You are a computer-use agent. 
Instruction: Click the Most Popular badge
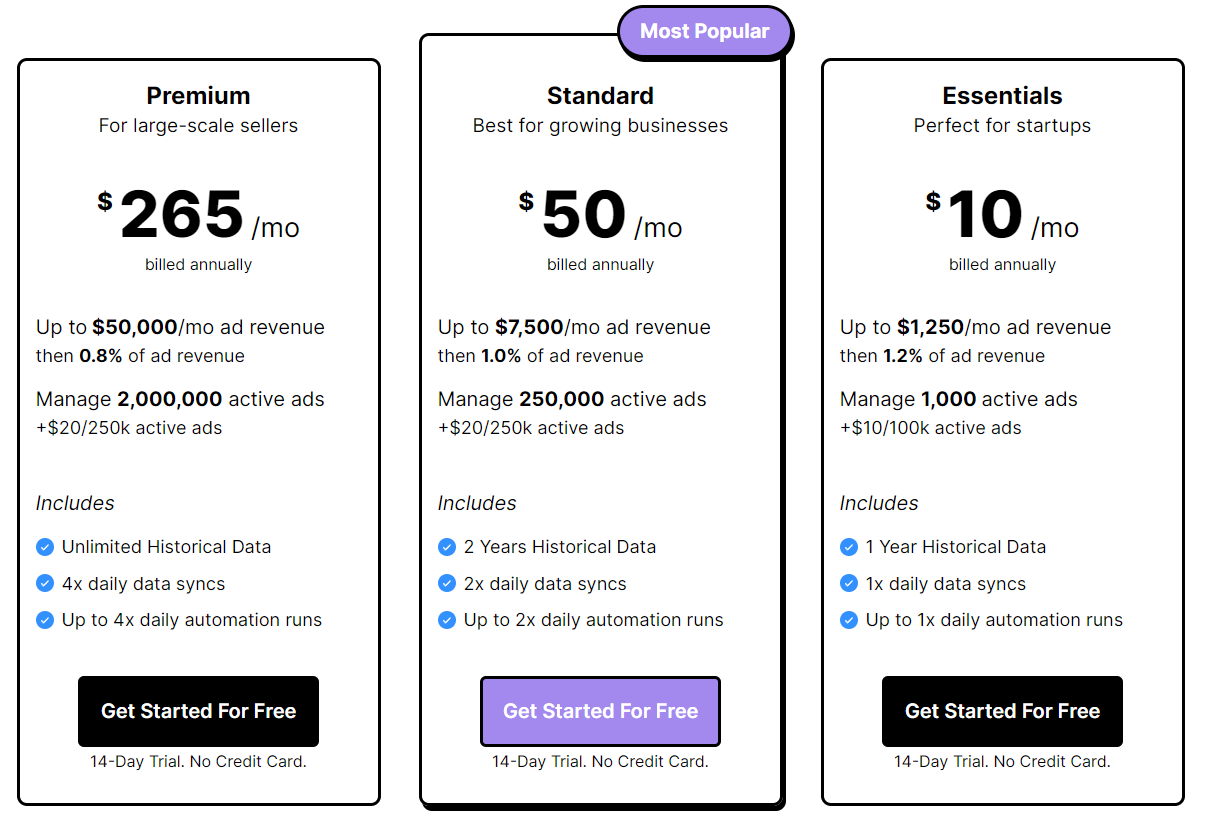(705, 31)
